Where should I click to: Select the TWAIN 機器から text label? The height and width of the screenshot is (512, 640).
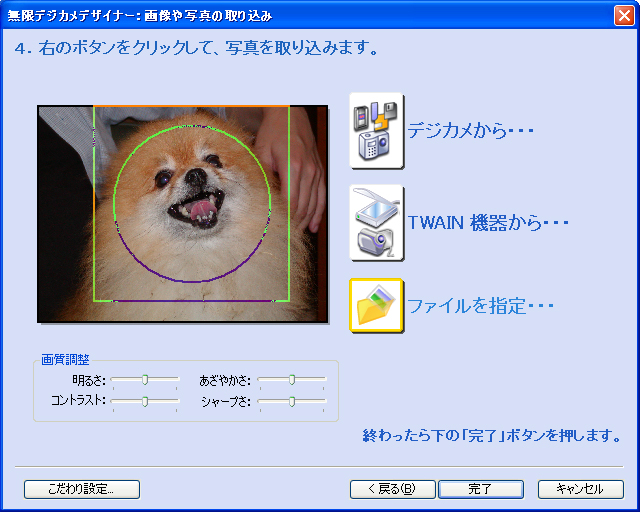[x=487, y=223]
